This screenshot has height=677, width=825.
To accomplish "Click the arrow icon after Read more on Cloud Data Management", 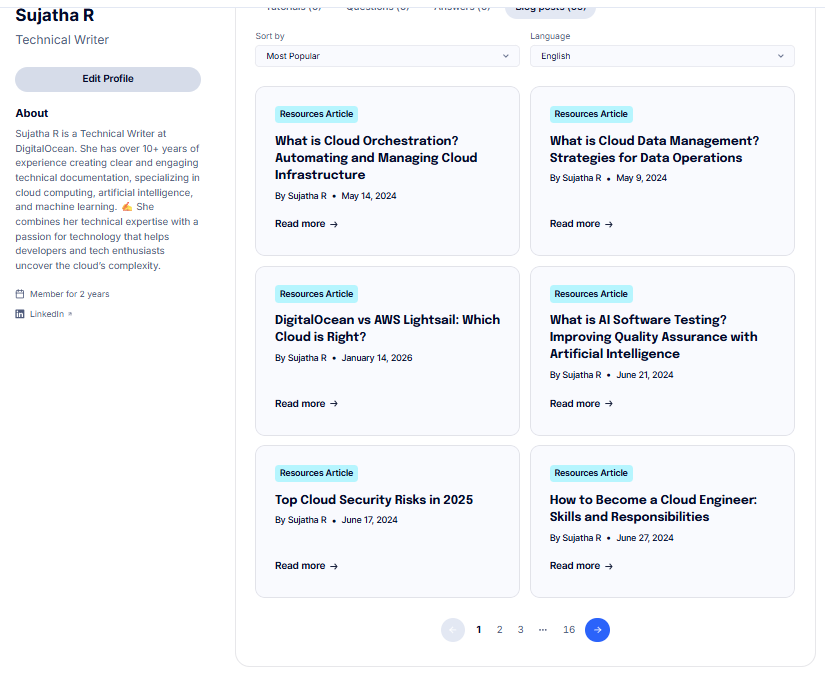I will (x=609, y=225).
